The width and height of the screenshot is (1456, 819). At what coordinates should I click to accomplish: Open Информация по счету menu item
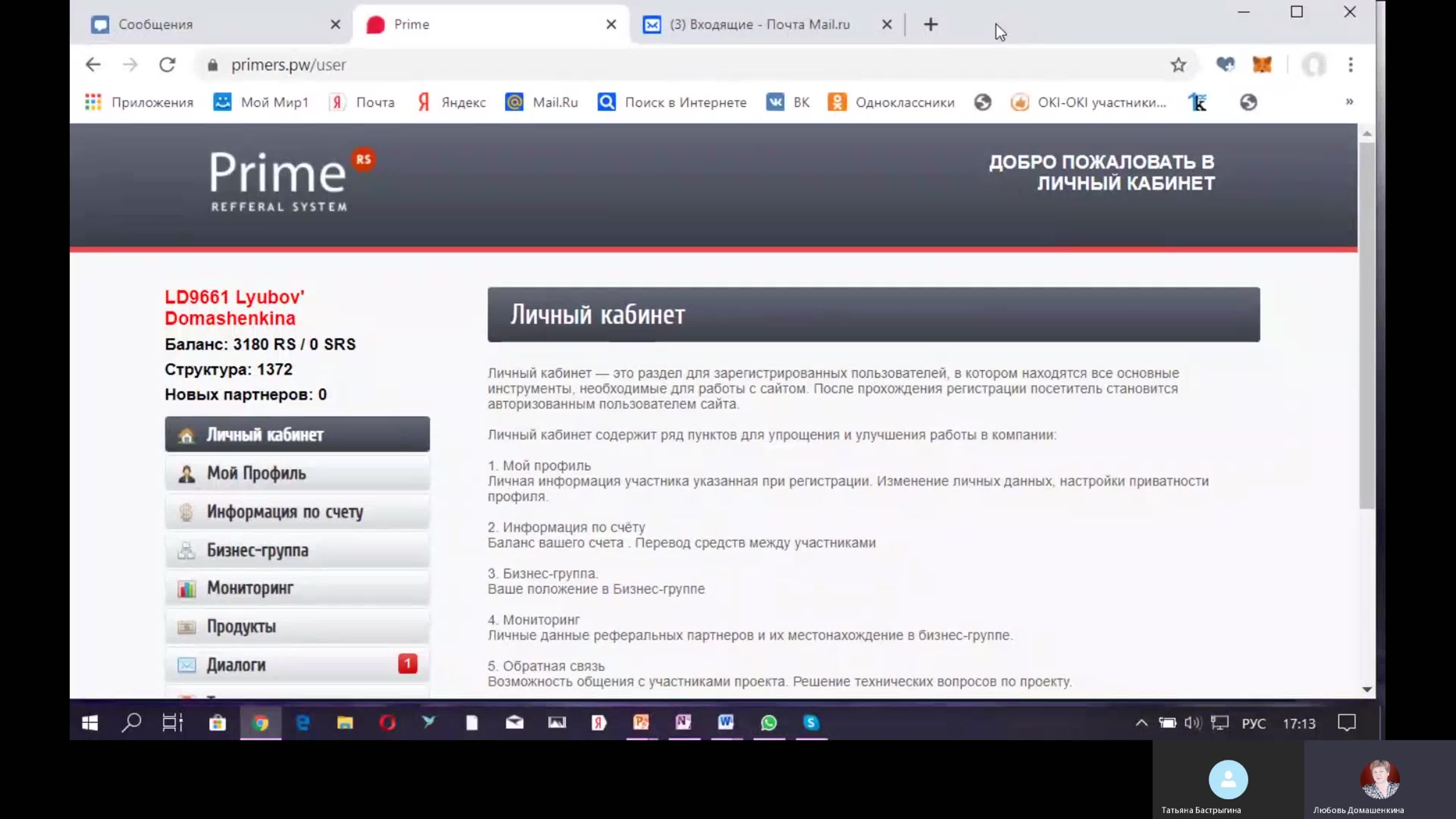pyautogui.click(x=297, y=512)
